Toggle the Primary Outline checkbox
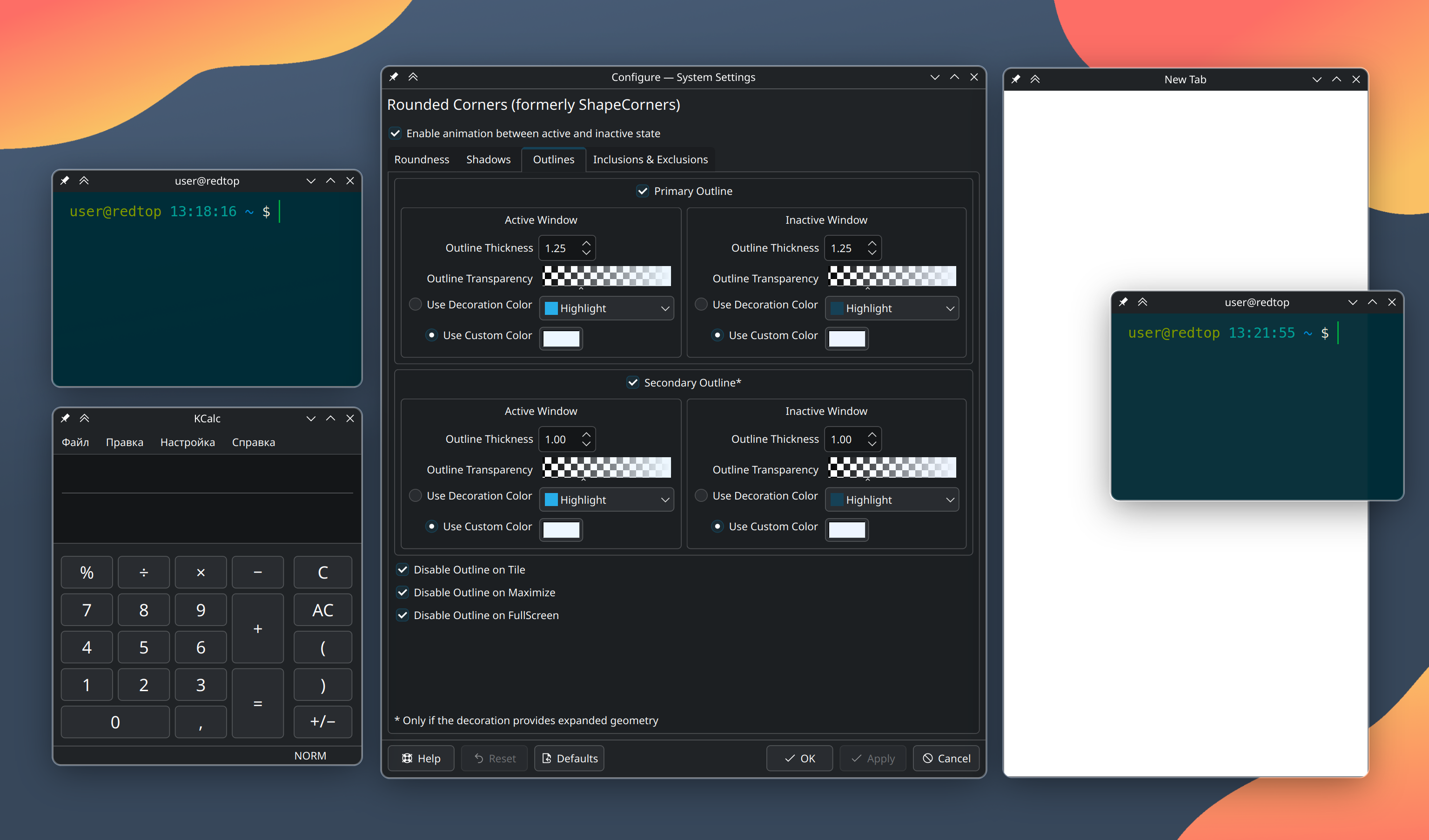Screen dimensions: 1429x840 point(643,191)
